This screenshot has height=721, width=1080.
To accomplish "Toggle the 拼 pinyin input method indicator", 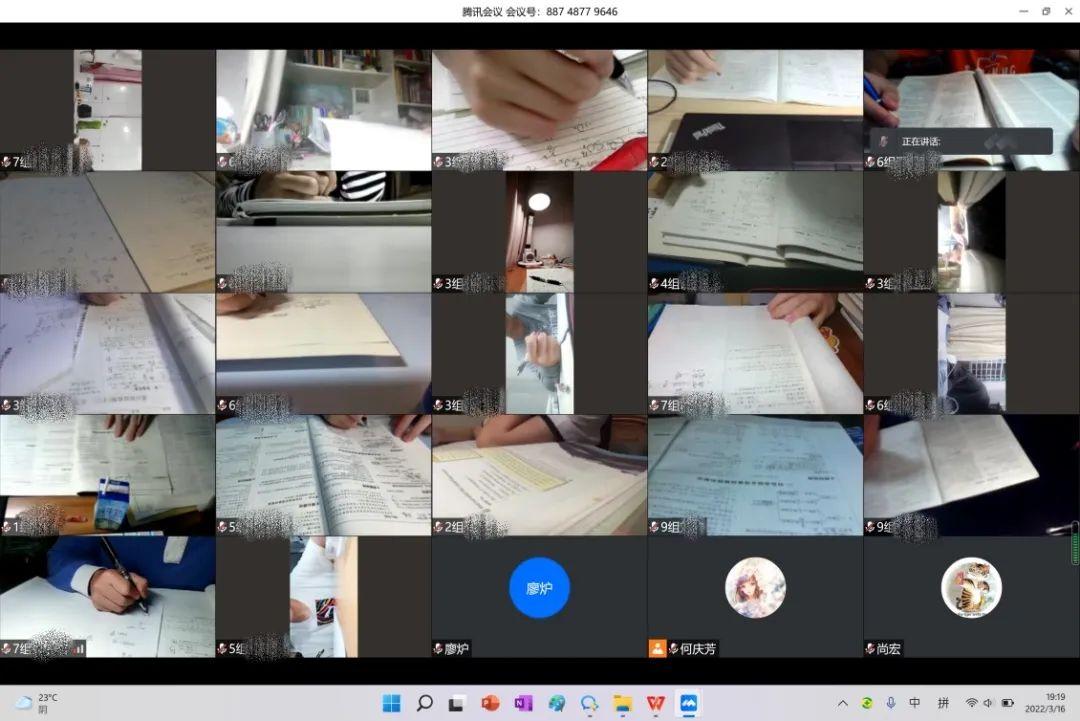I will tap(942, 703).
